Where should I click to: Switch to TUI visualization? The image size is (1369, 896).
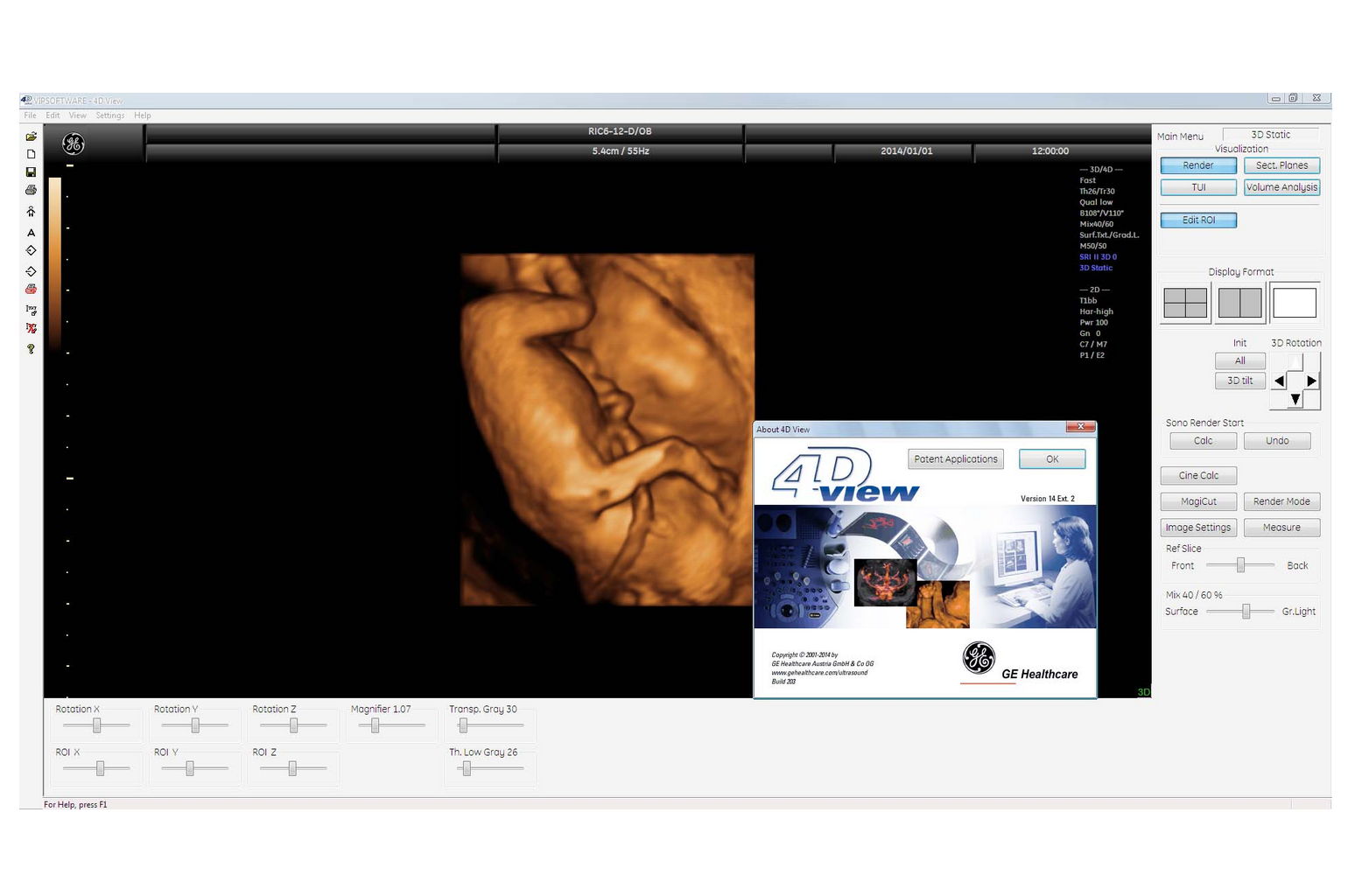(1198, 187)
